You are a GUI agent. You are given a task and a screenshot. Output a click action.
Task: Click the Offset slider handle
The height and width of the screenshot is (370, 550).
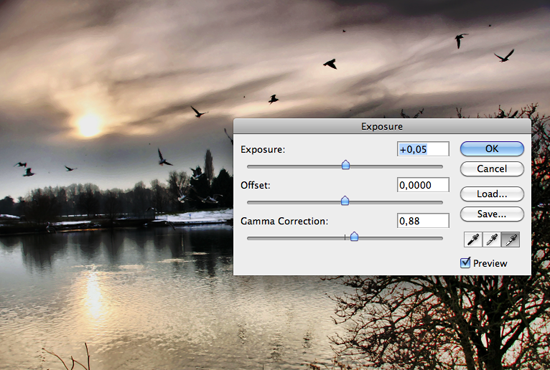pos(345,201)
